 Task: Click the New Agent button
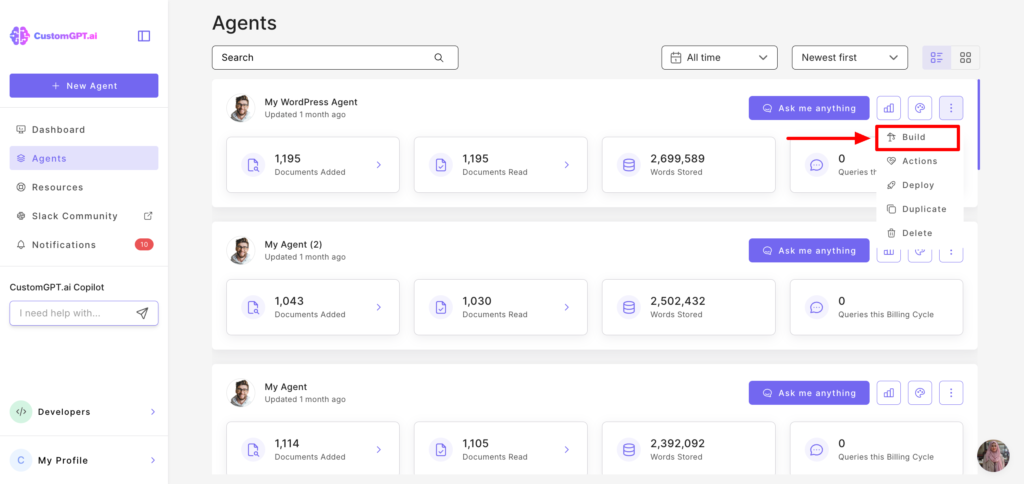[x=84, y=86]
